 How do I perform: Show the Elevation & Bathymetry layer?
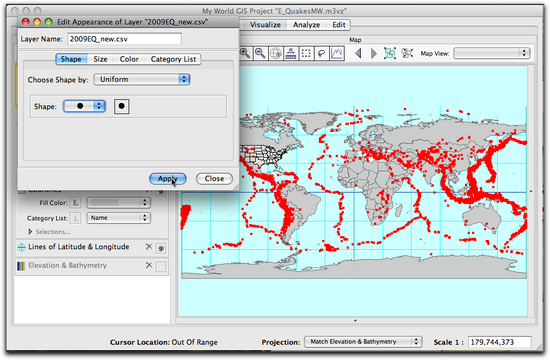click(161, 267)
